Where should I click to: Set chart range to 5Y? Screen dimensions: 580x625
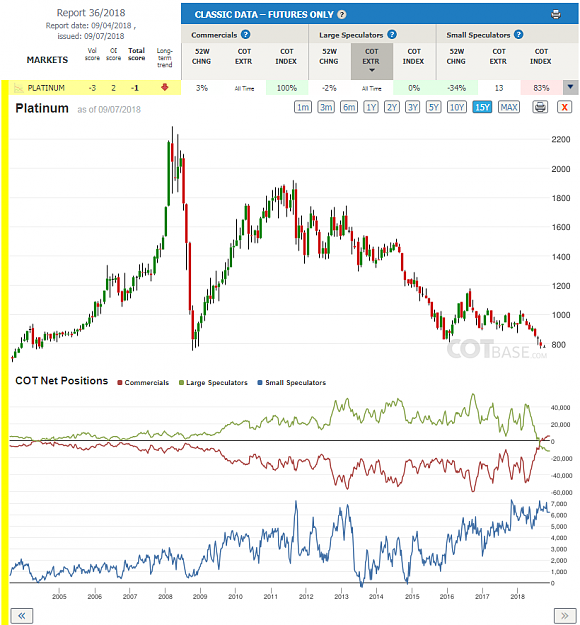tap(433, 107)
